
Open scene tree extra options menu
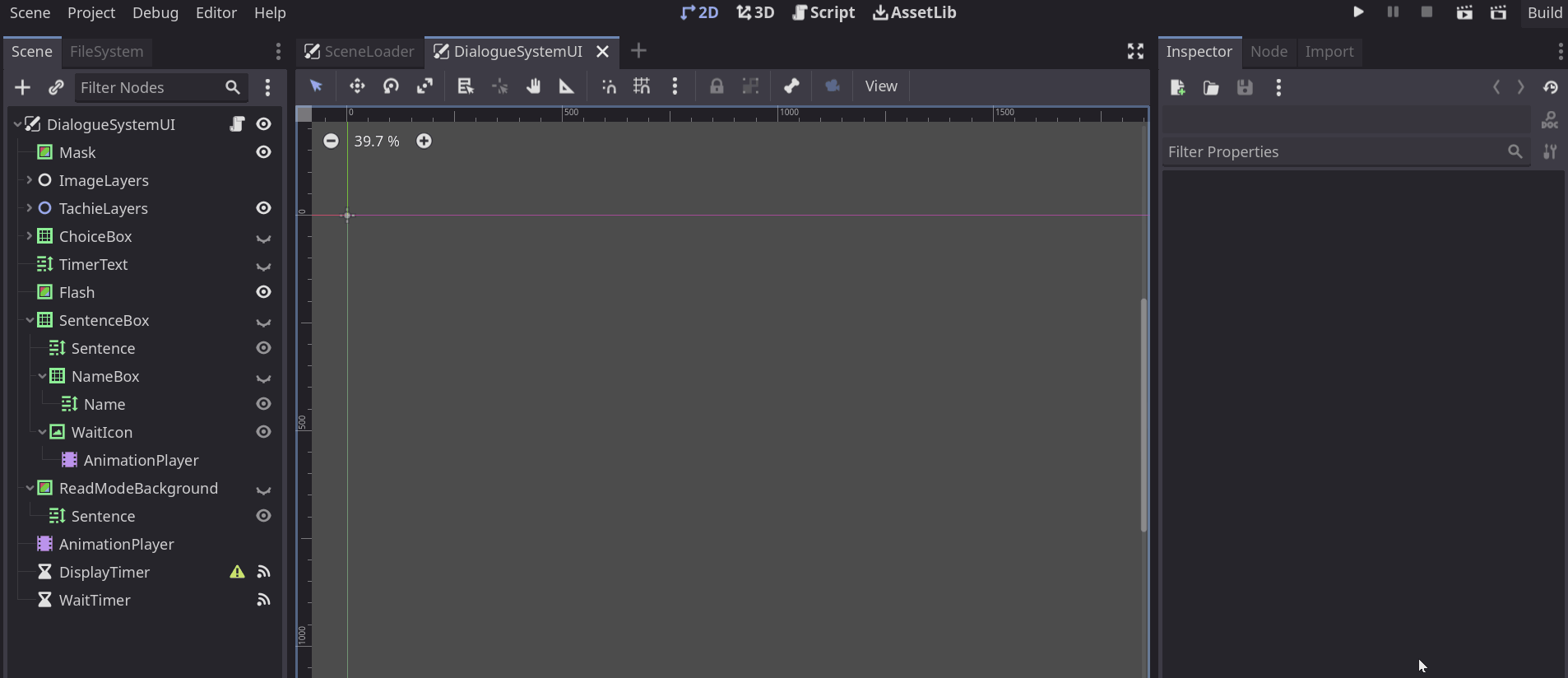267,87
